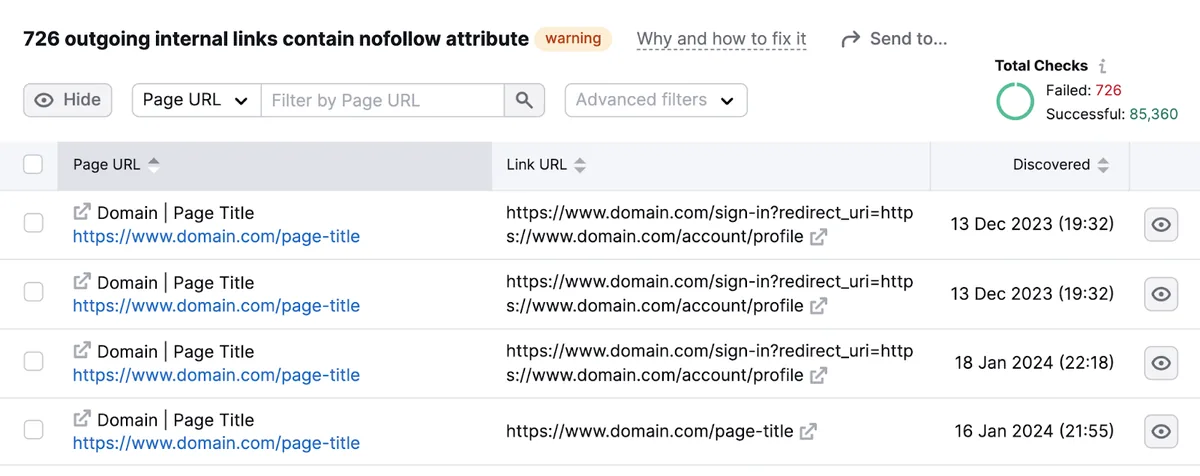Open external icon after page-title link URL in 16 Jan row
1200x476 pixels.
tap(808, 432)
